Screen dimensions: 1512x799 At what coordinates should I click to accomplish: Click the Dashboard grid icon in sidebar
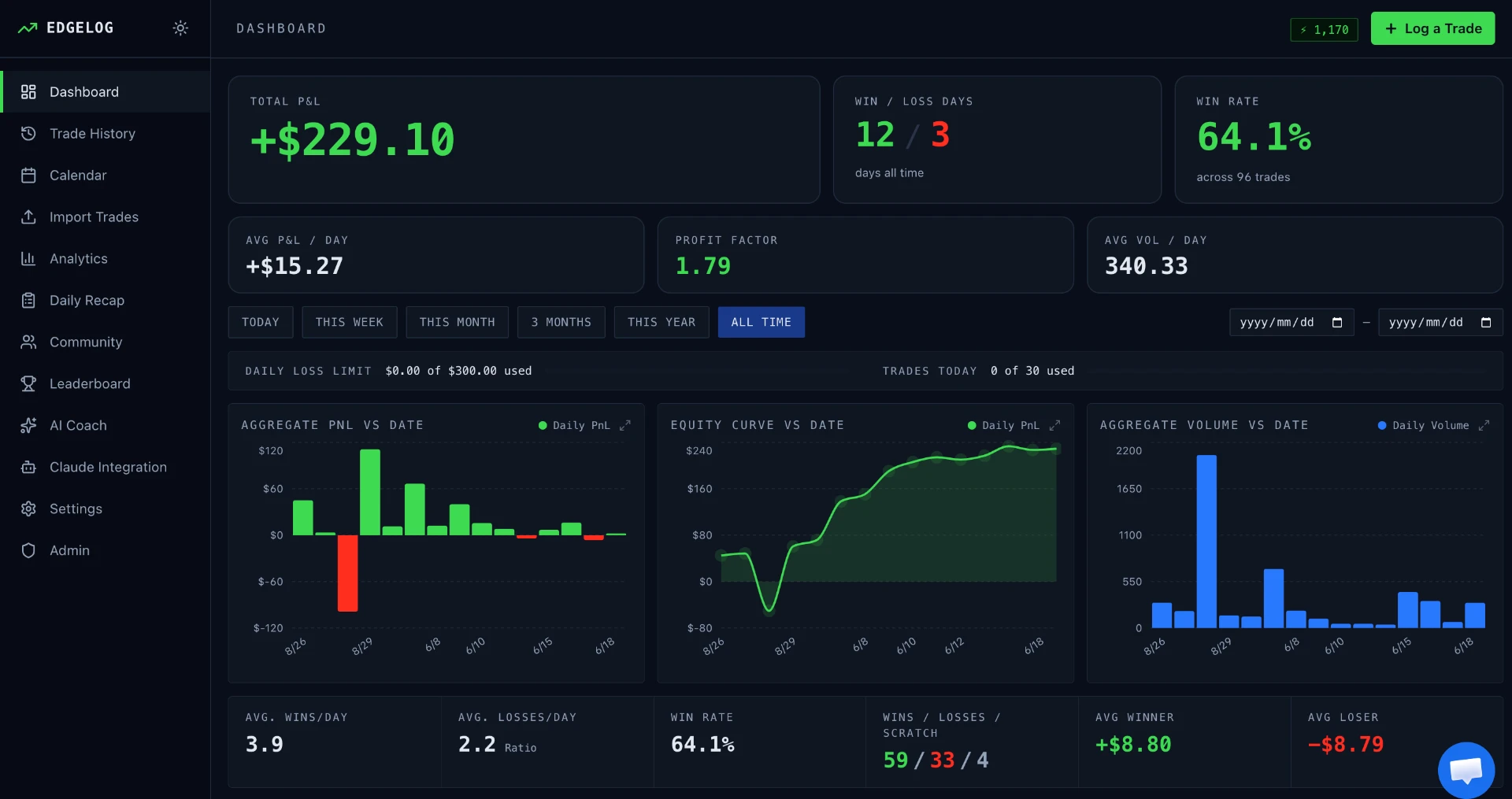pyautogui.click(x=28, y=92)
